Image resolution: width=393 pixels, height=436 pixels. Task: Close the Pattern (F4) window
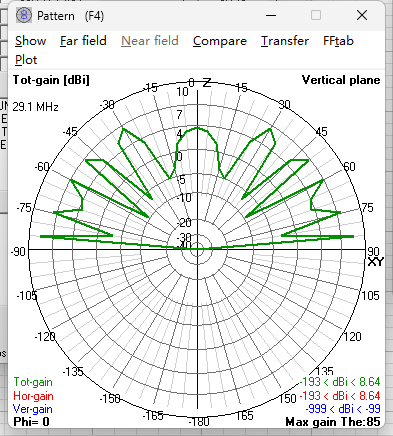tap(362, 15)
